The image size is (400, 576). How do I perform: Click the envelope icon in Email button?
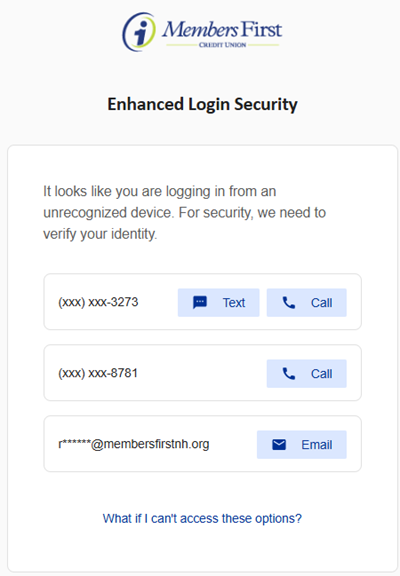[x=279, y=445]
